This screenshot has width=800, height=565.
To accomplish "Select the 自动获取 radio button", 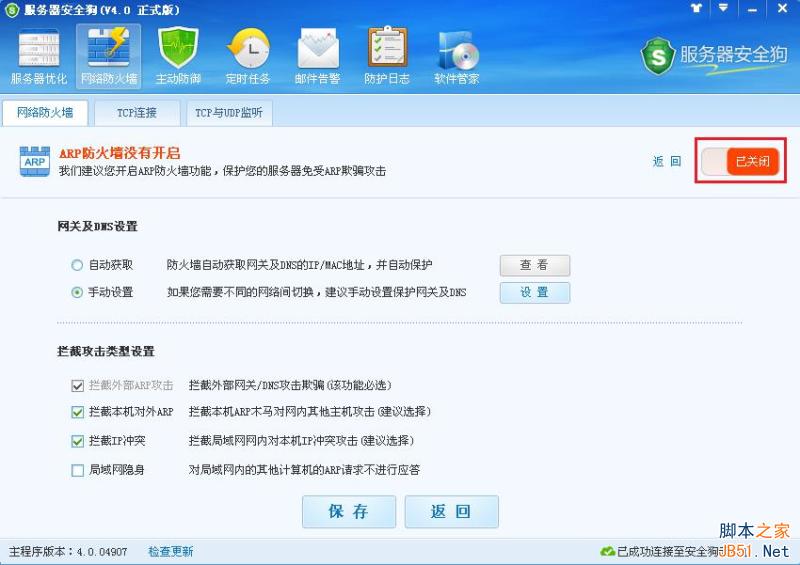I will pos(77,265).
